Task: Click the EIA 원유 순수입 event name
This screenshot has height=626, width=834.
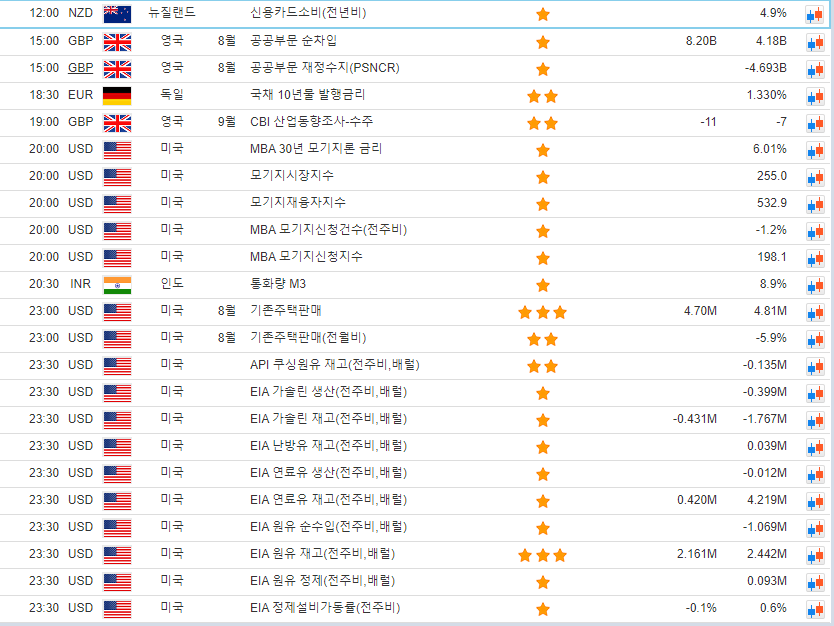Action: tap(328, 527)
